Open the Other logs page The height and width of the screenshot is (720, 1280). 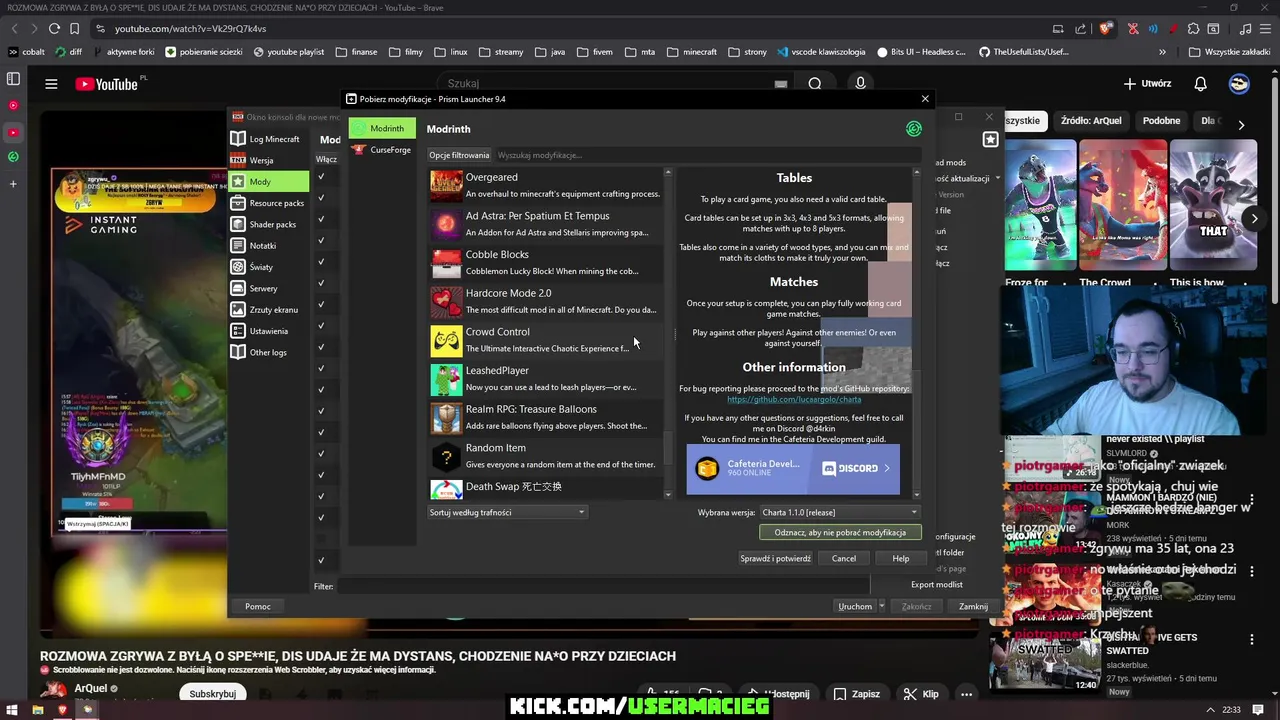point(266,352)
